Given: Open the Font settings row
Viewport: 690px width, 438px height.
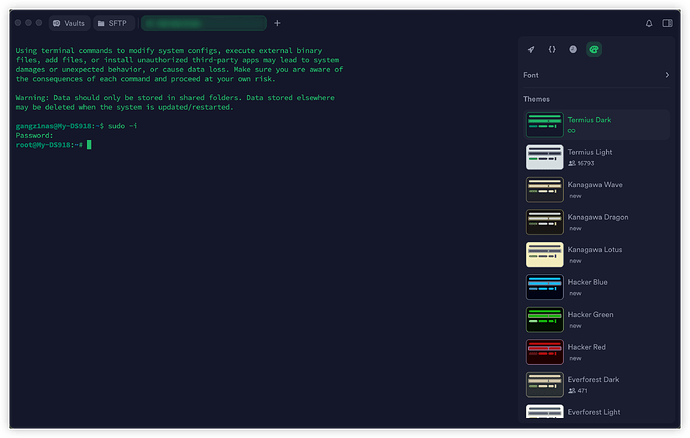Looking at the screenshot, I should [x=596, y=75].
